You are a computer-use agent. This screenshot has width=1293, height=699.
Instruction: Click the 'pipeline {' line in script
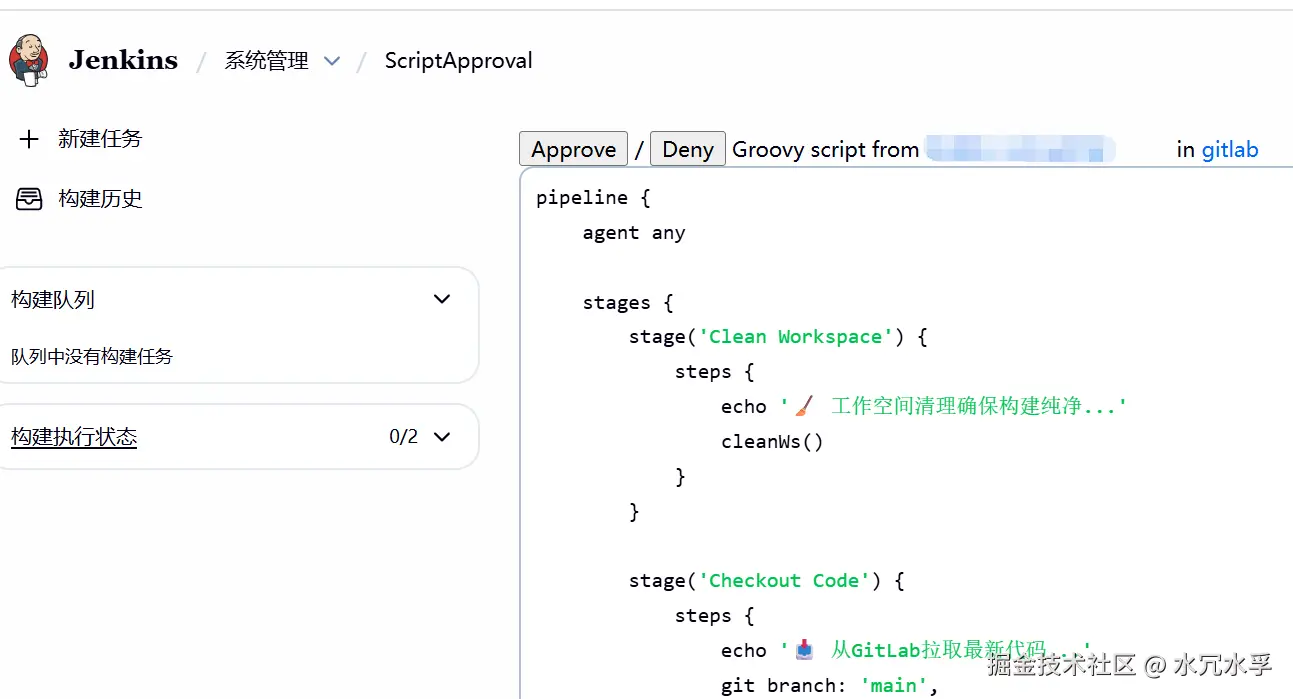(x=593, y=198)
